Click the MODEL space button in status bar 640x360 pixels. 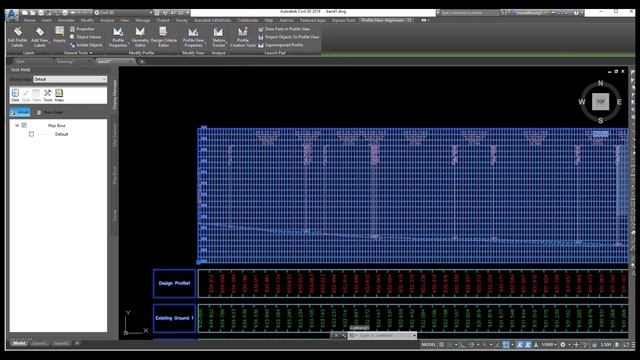tap(429, 345)
